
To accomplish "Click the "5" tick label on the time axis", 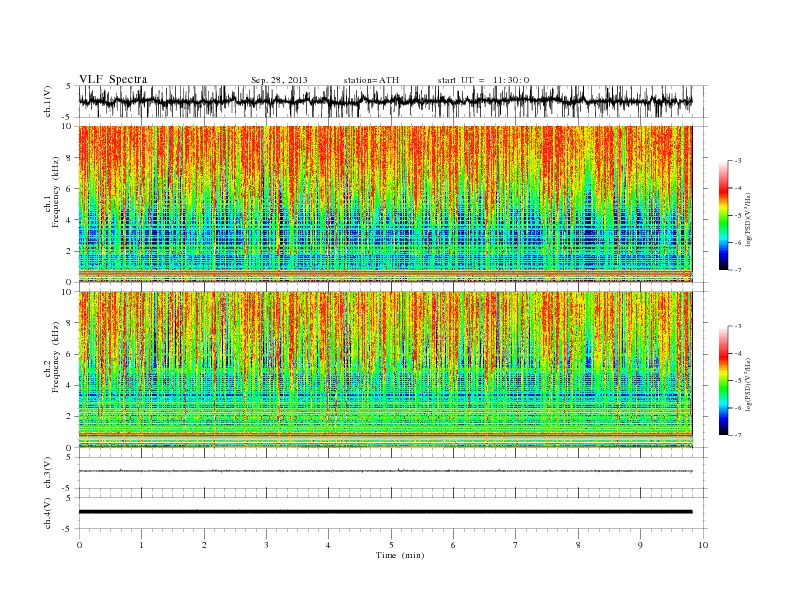I will tap(391, 545).
